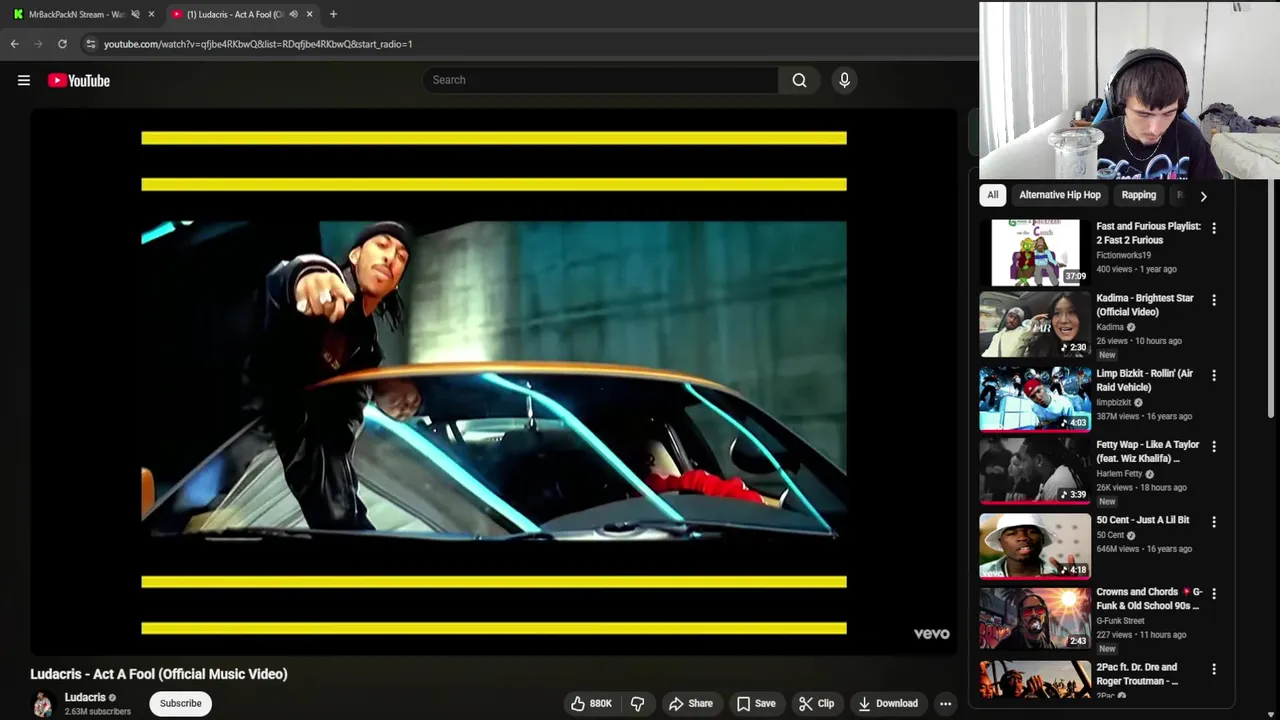
Task: Click the YouTube logo home link
Action: tap(79, 80)
